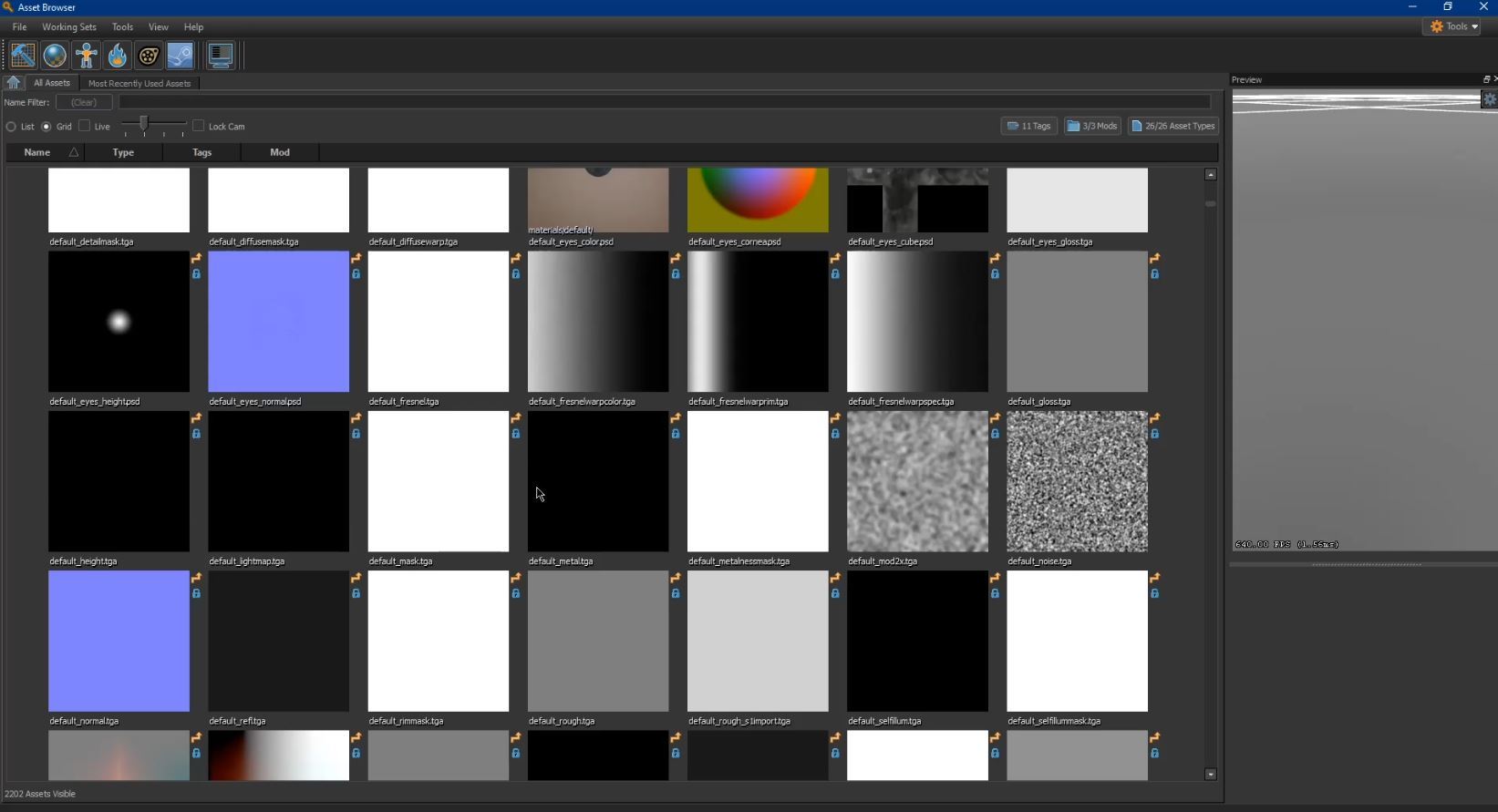Click the sort arrow in Name column
The height and width of the screenshot is (812, 1498).
74,152
